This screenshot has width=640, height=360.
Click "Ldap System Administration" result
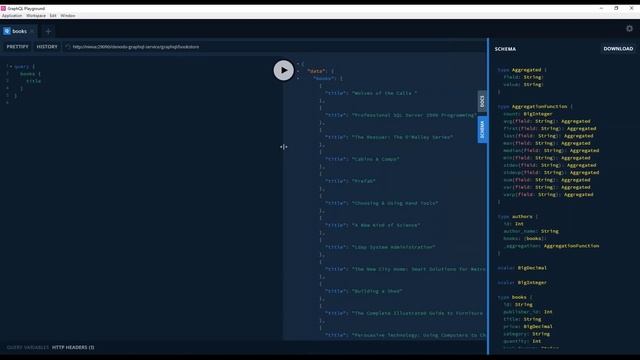393,247
